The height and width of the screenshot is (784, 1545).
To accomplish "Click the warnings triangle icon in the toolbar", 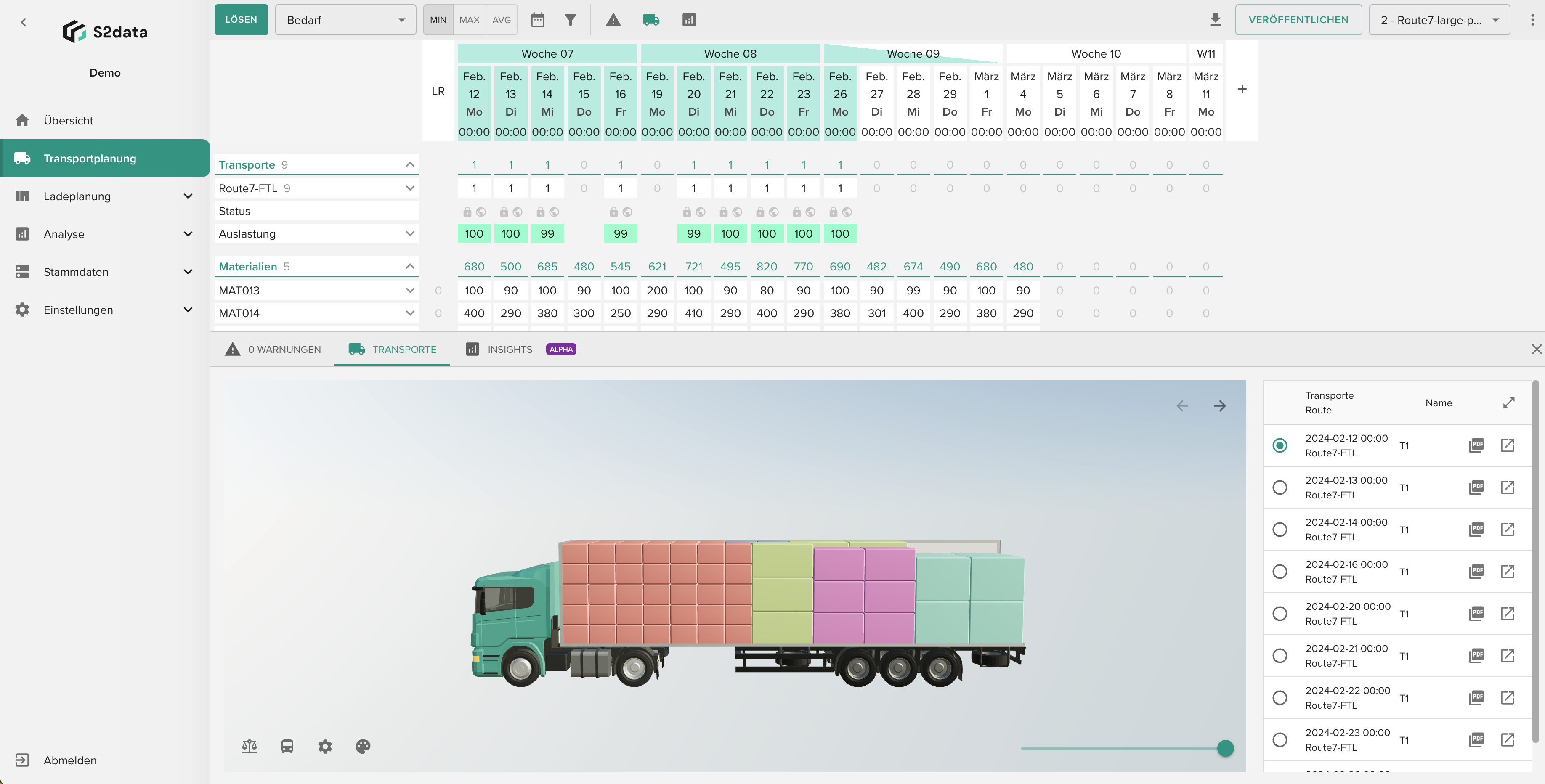I will tap(613, 20).
